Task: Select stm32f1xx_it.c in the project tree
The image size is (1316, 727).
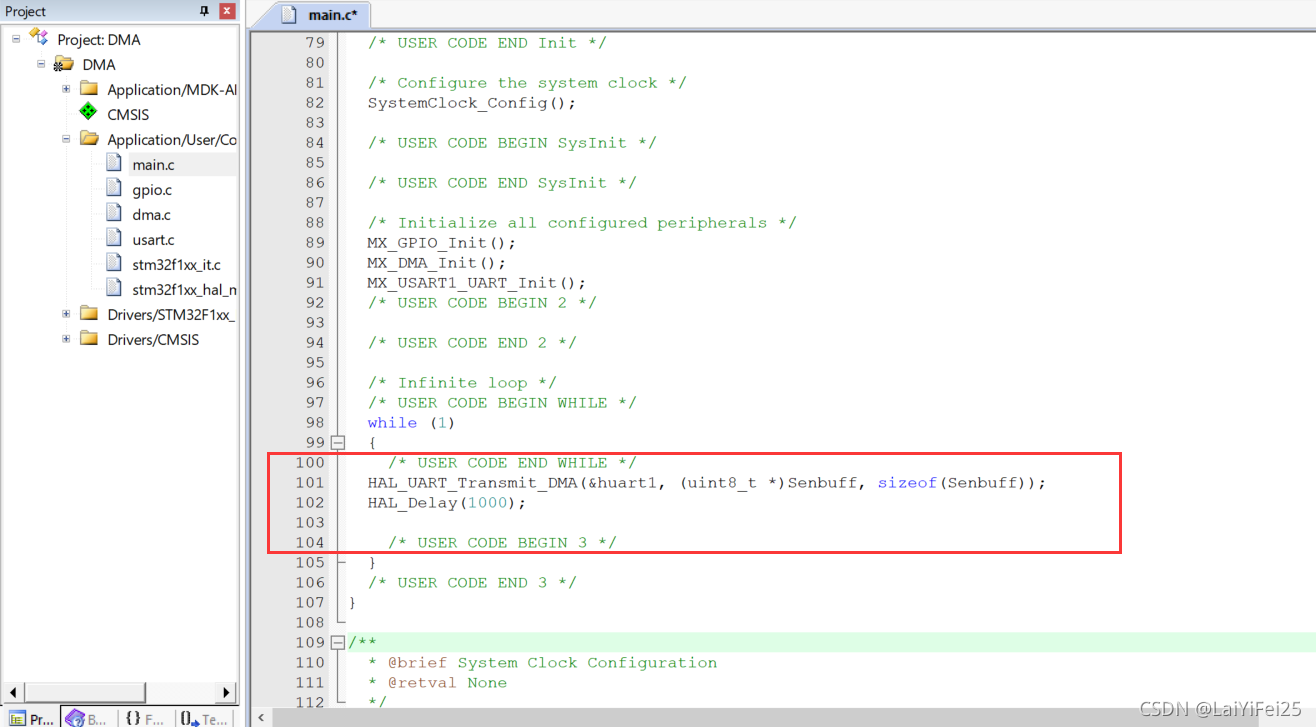Action: (x=176, y=264)
